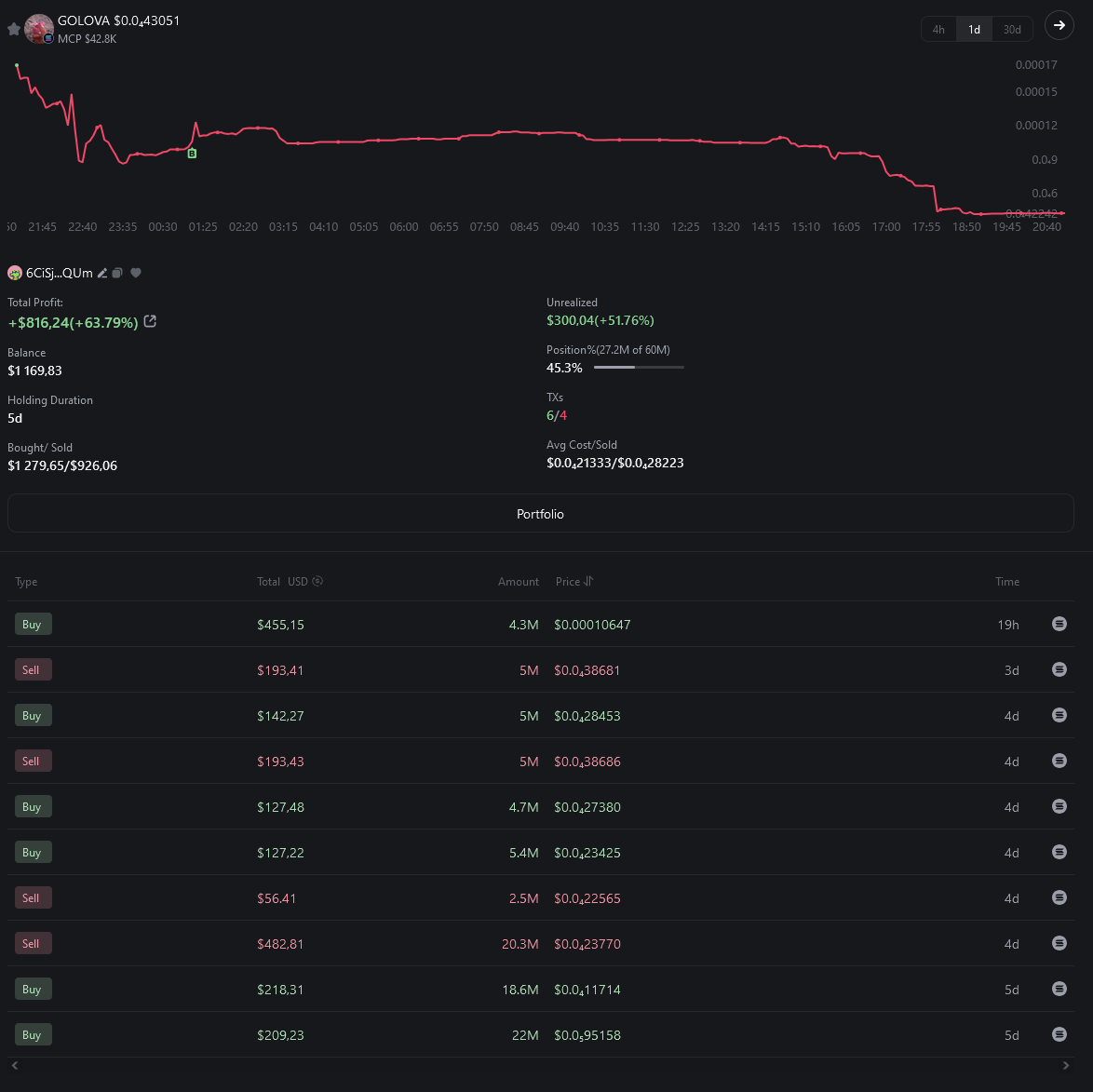Click the B buy marker on chart
1093x1092 pixels.
pos(192,154)
